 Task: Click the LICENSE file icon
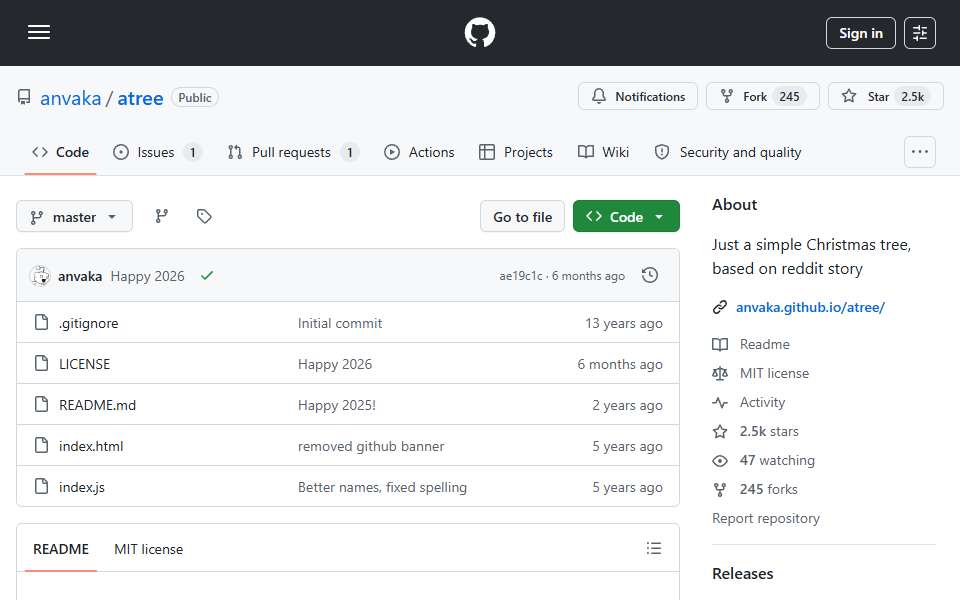pos(41,363)
